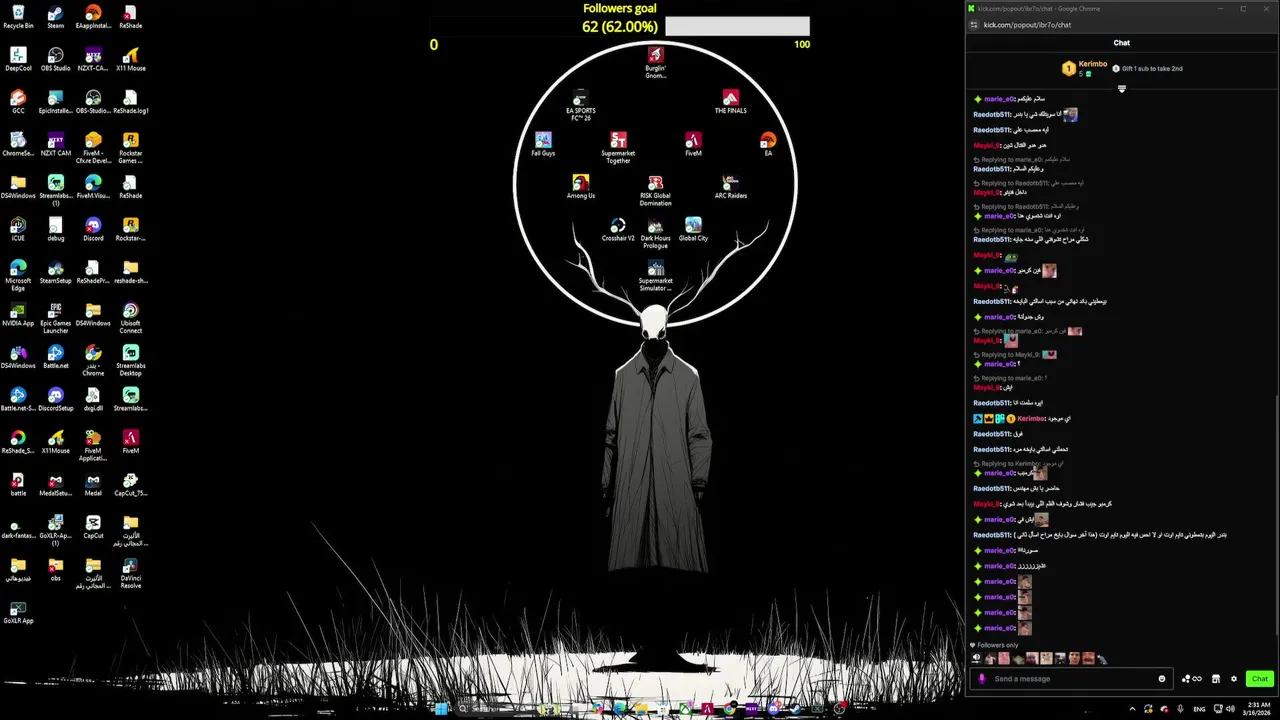The width and height of the screenshot is (1280, 720).
Task: Open the dxgi.dll file on the desktop
Action: pos(93,399)
